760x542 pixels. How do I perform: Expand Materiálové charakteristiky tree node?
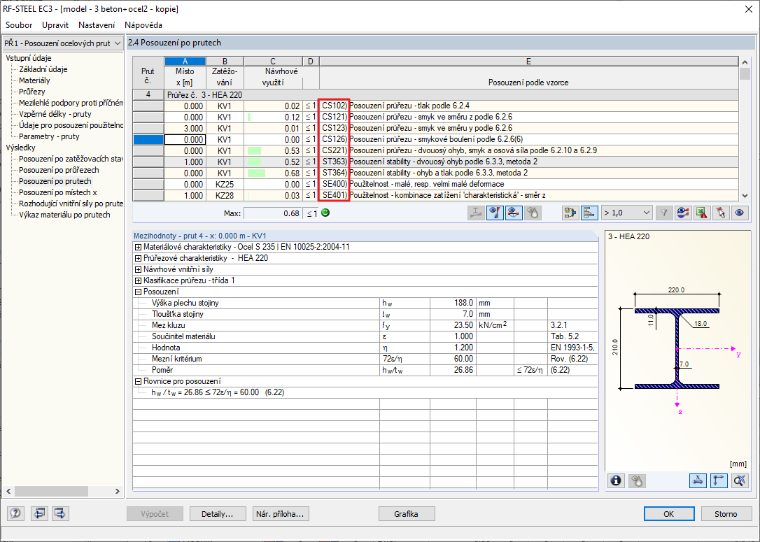pyautogui.click(x=138, y=247)
